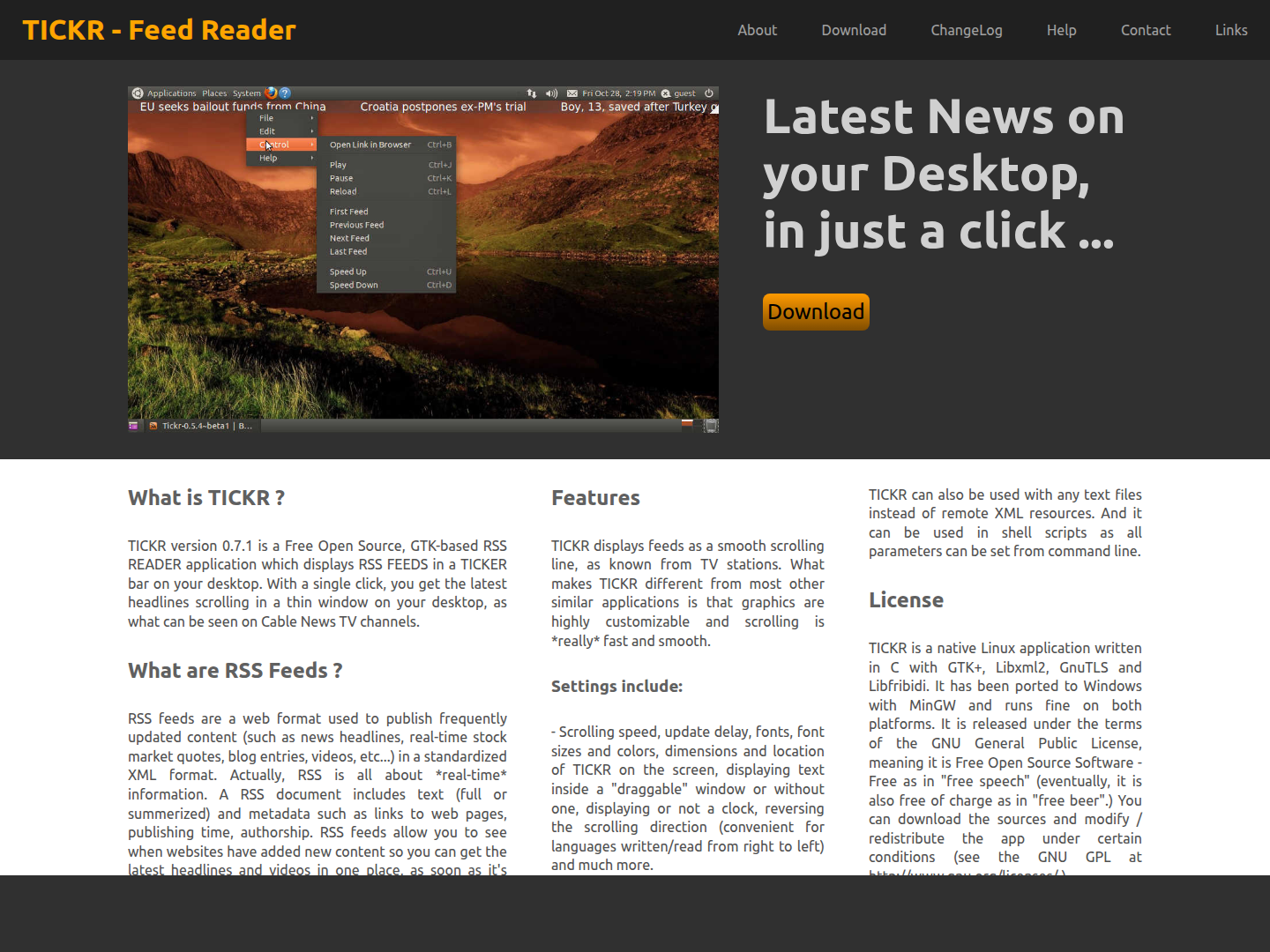Open the Links navigation item
This screenshot has height=952, width=1270.
[1231, 30]
